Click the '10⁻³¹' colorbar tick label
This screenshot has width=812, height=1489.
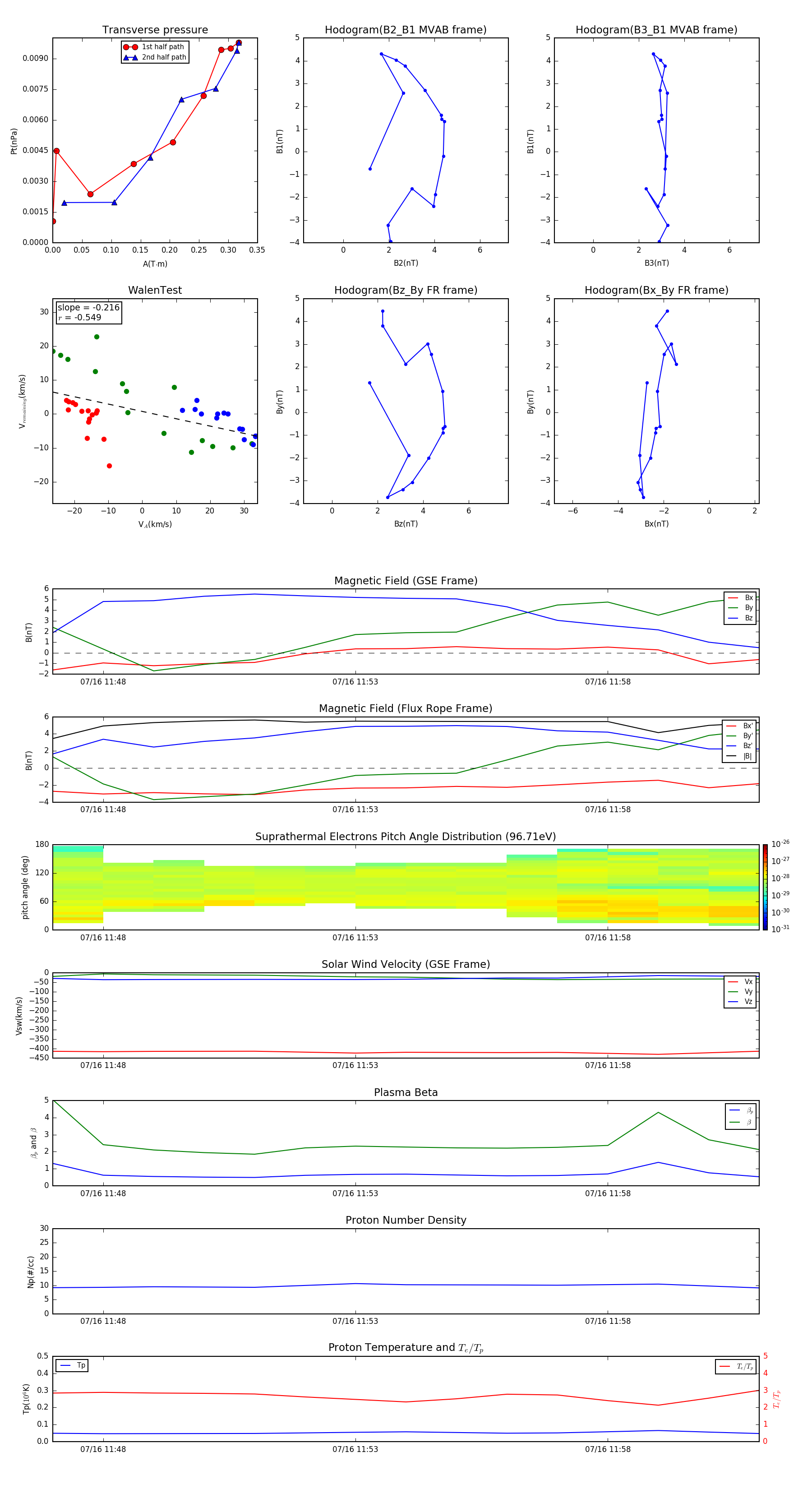[x=780, y=929]
